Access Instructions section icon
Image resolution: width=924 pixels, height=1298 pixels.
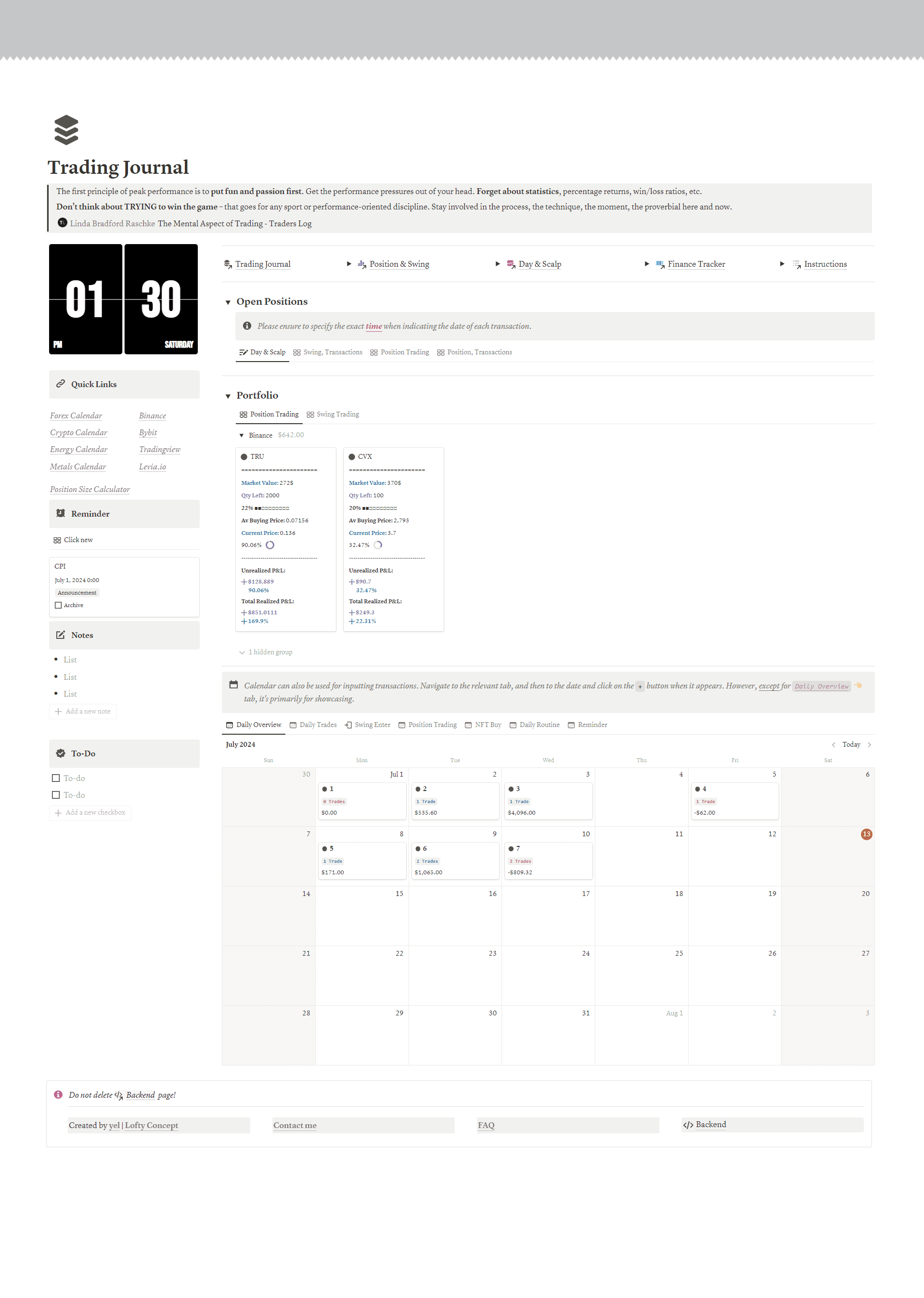click(x=800, y=265)
